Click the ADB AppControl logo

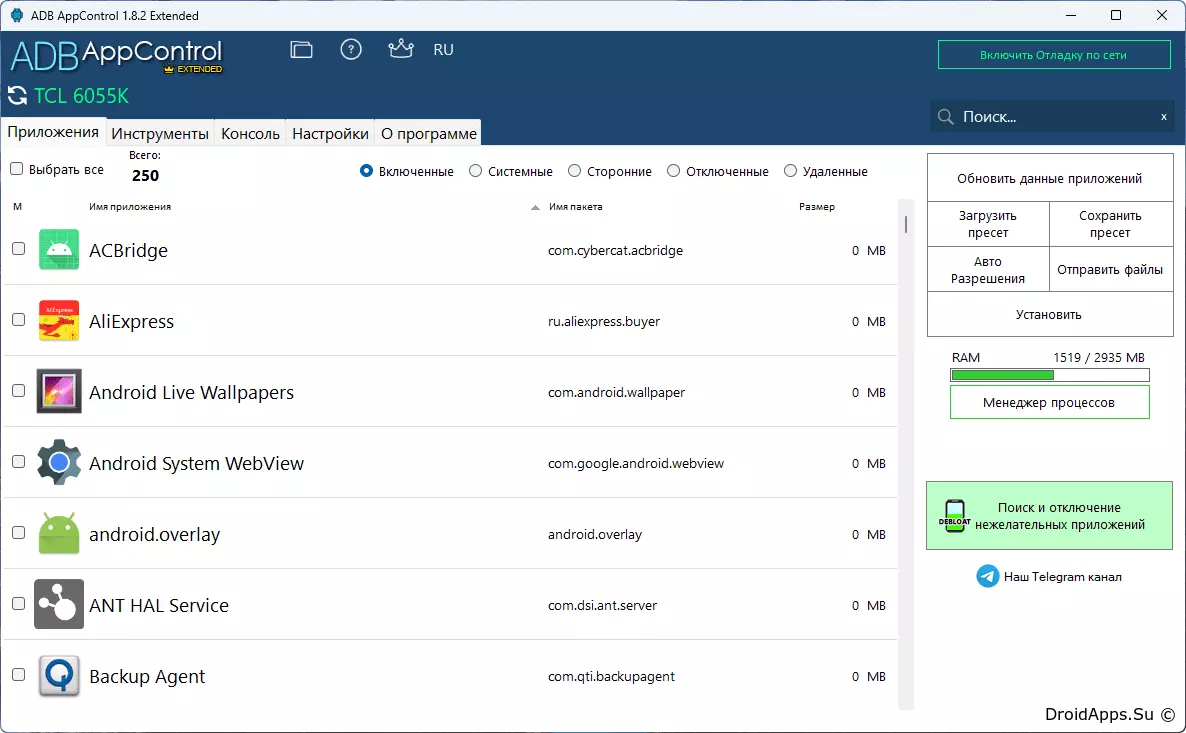(x=116, y=55)
